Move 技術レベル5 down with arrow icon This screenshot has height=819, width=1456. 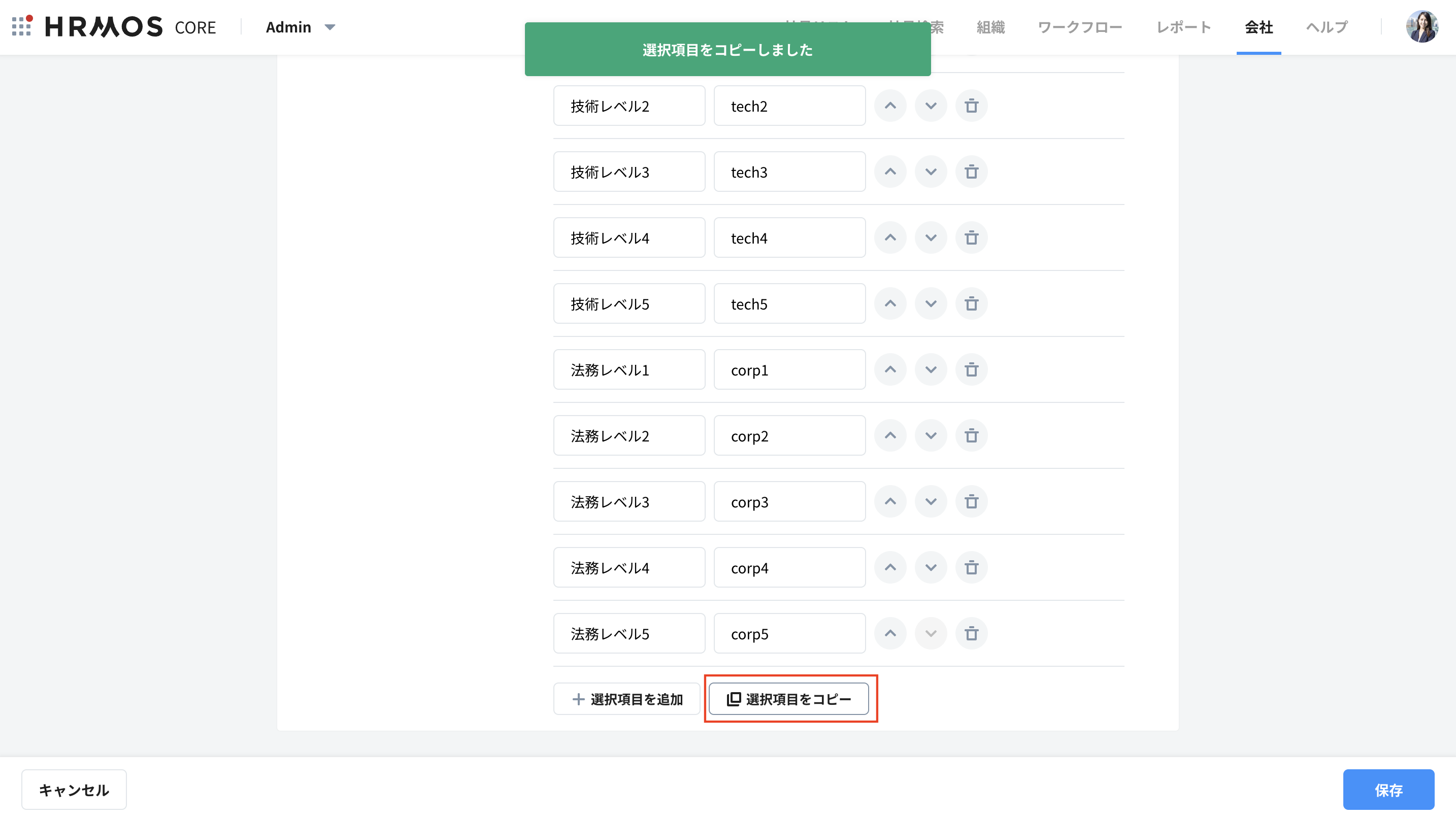931,304
